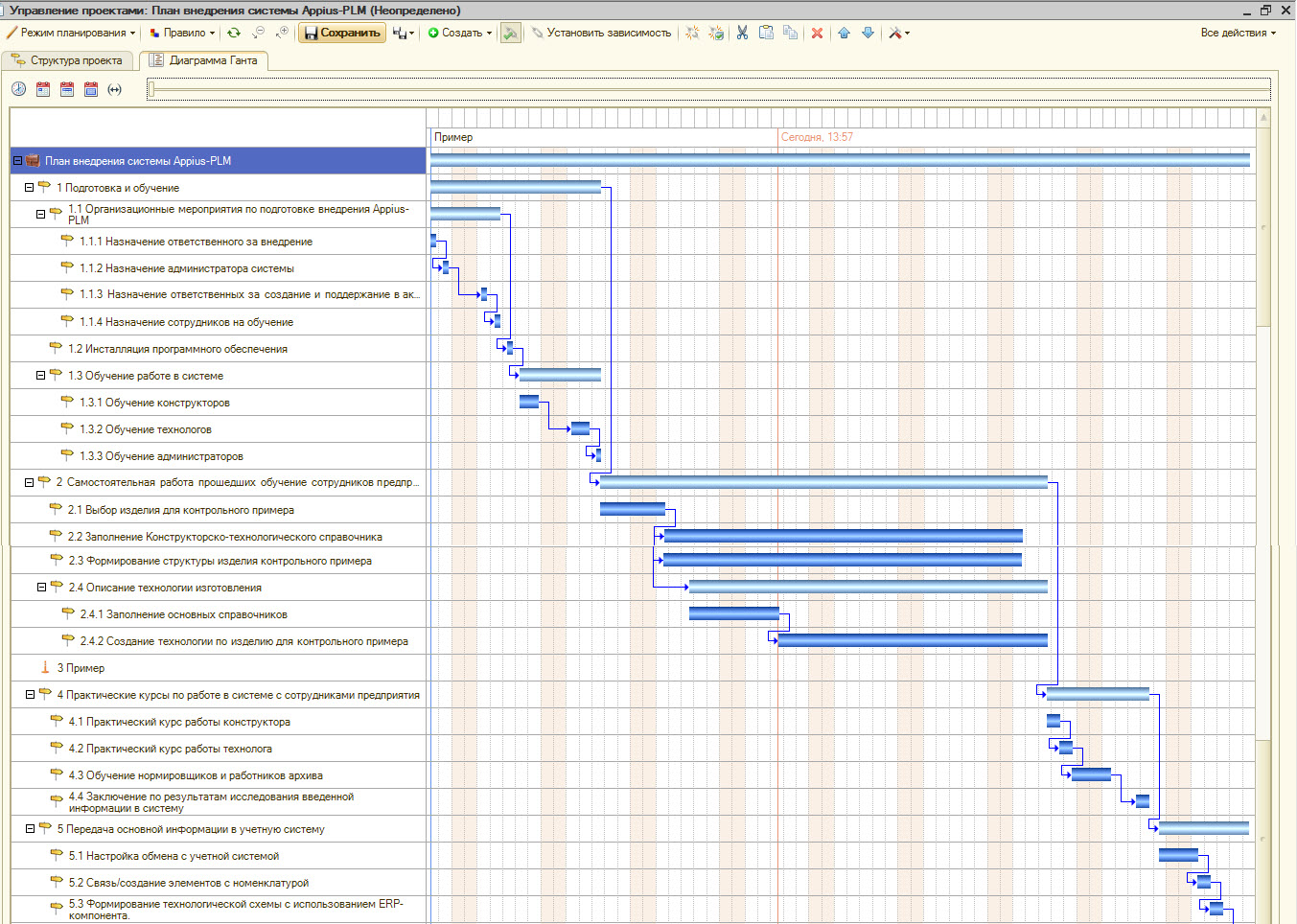
Task: Collapse group 2.4 Описание технологии изготовления
Action: click(x=41, y=588)
